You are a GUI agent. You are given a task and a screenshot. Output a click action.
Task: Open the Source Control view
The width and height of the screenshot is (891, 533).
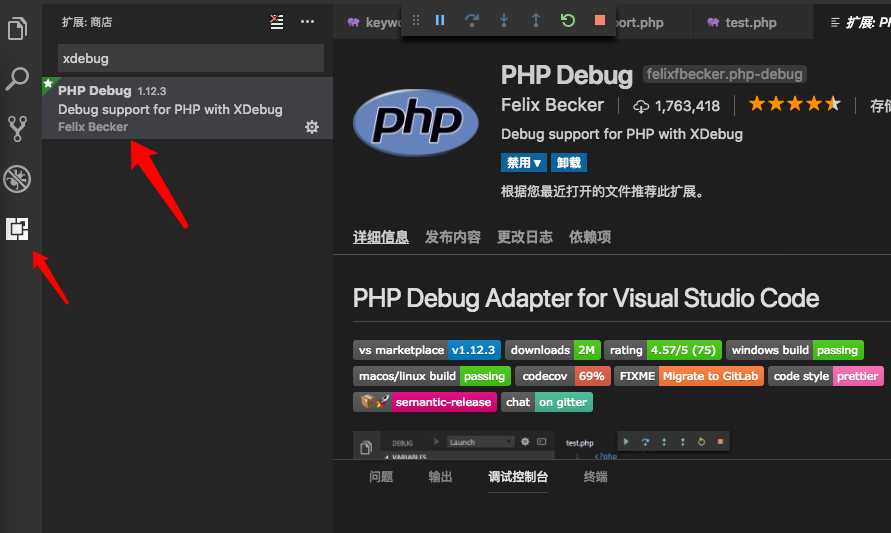(x=18, y=129)
